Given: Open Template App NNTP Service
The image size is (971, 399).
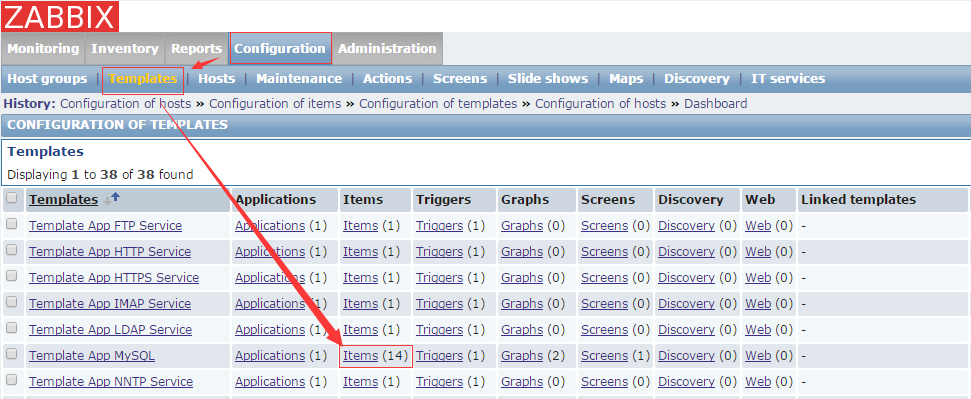Looking at the screenshot, I should pyautogui.click(x=111, y=382).
